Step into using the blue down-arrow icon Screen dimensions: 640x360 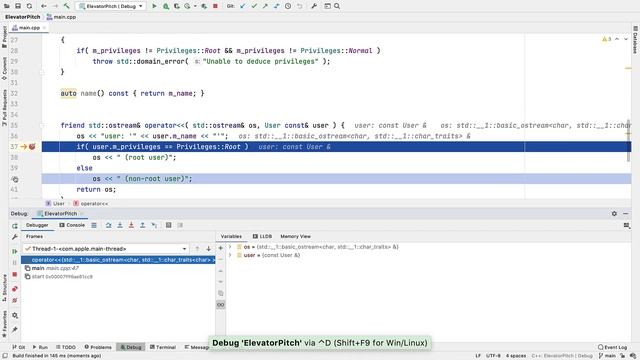(120, 225)
